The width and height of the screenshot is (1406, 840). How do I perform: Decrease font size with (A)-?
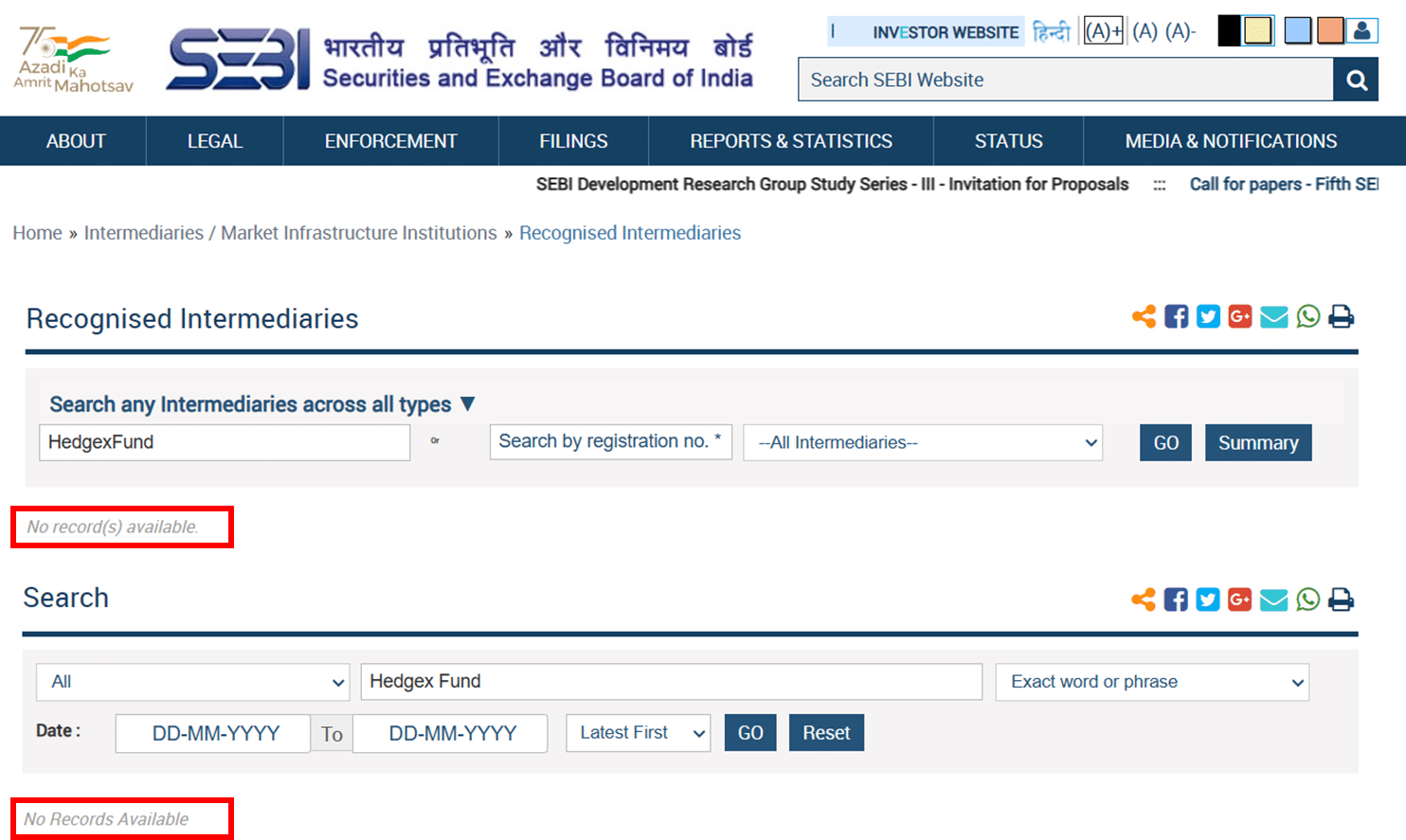pos(1181,31)
